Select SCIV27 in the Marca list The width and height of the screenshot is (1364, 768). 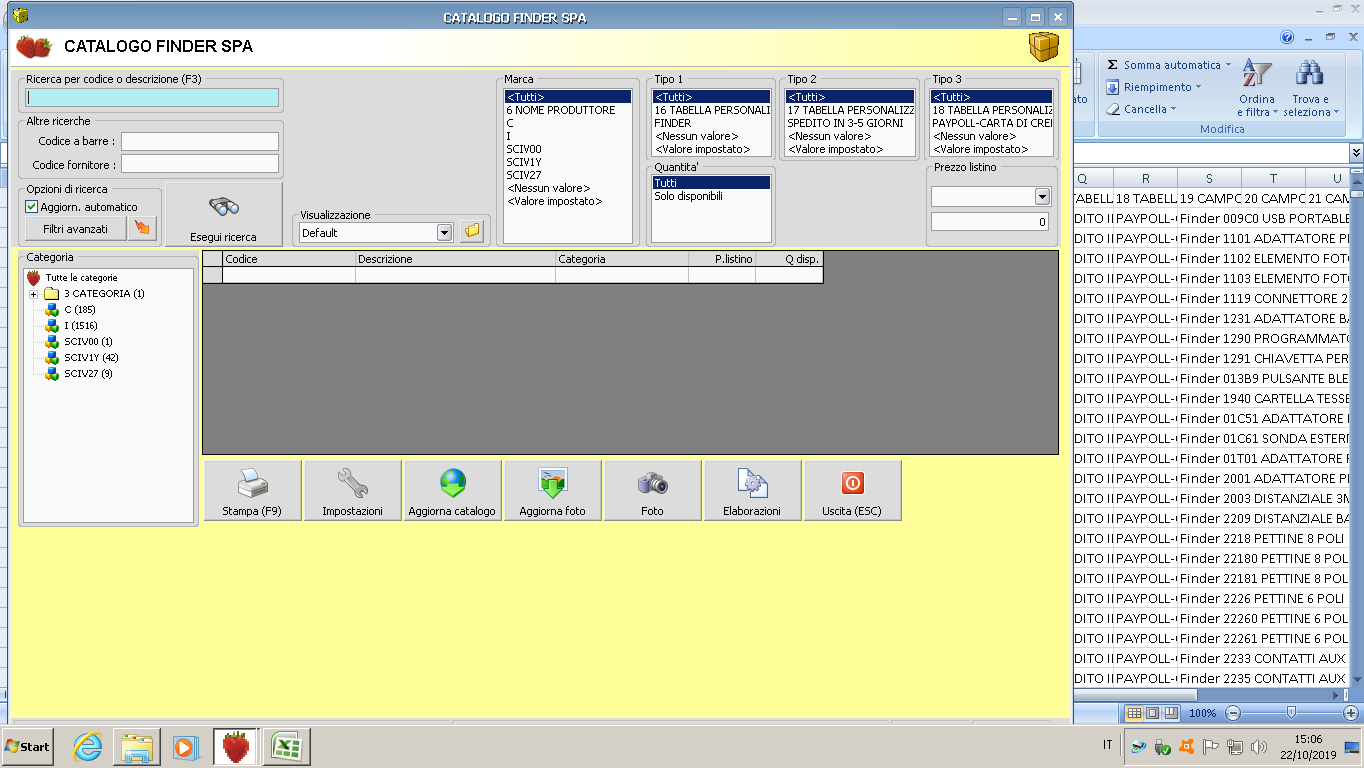coord(568,175)
